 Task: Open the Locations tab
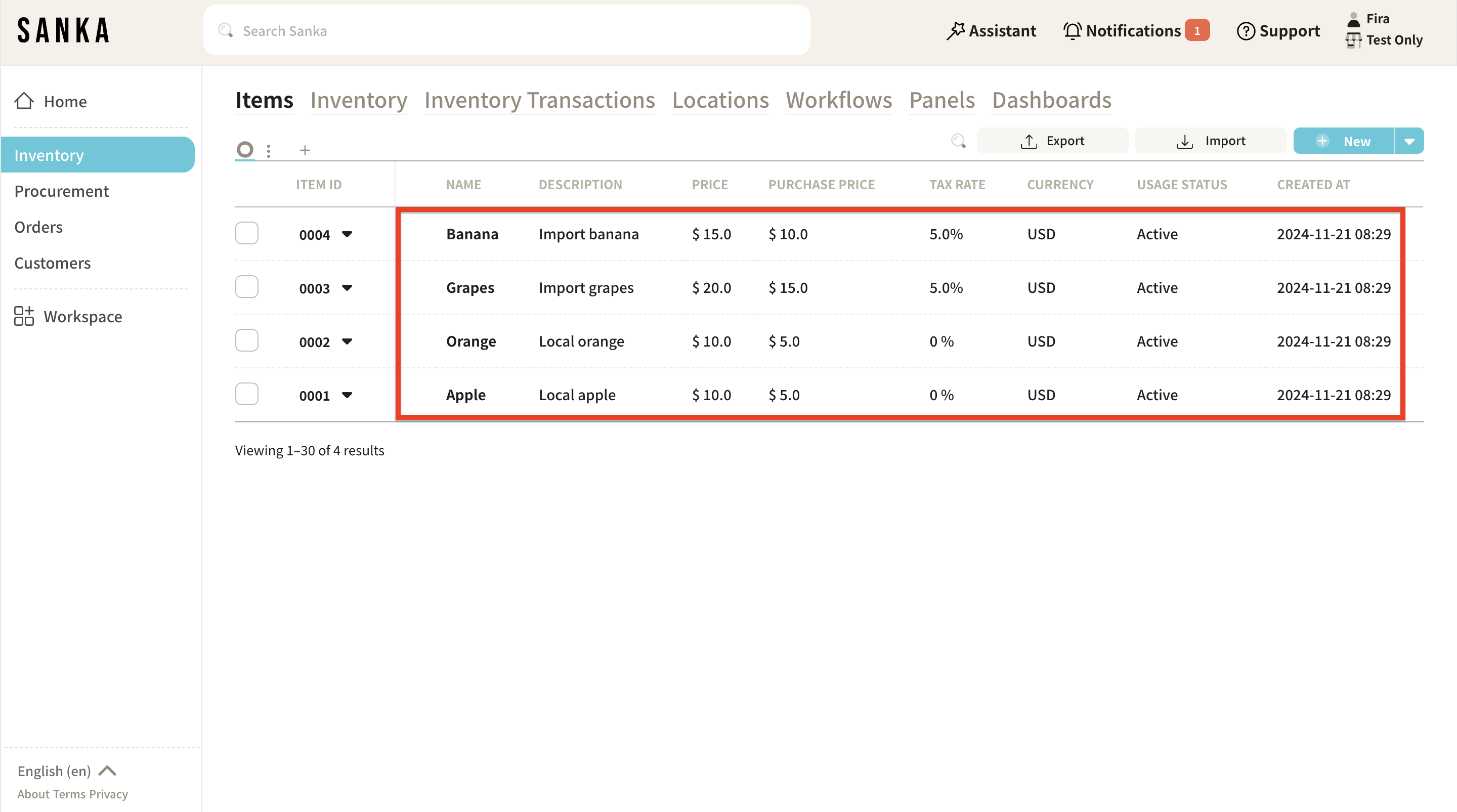(x=720, y=101)
